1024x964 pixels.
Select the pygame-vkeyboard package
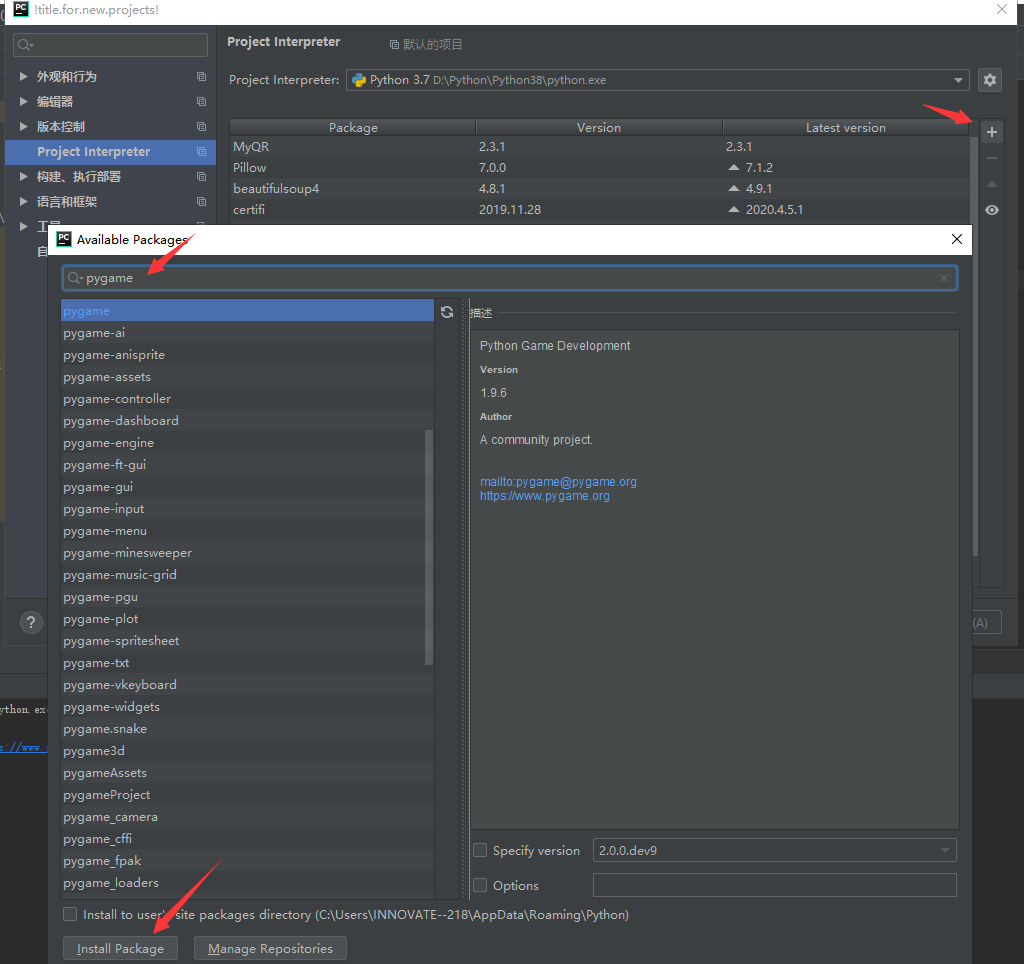point(247,684)
